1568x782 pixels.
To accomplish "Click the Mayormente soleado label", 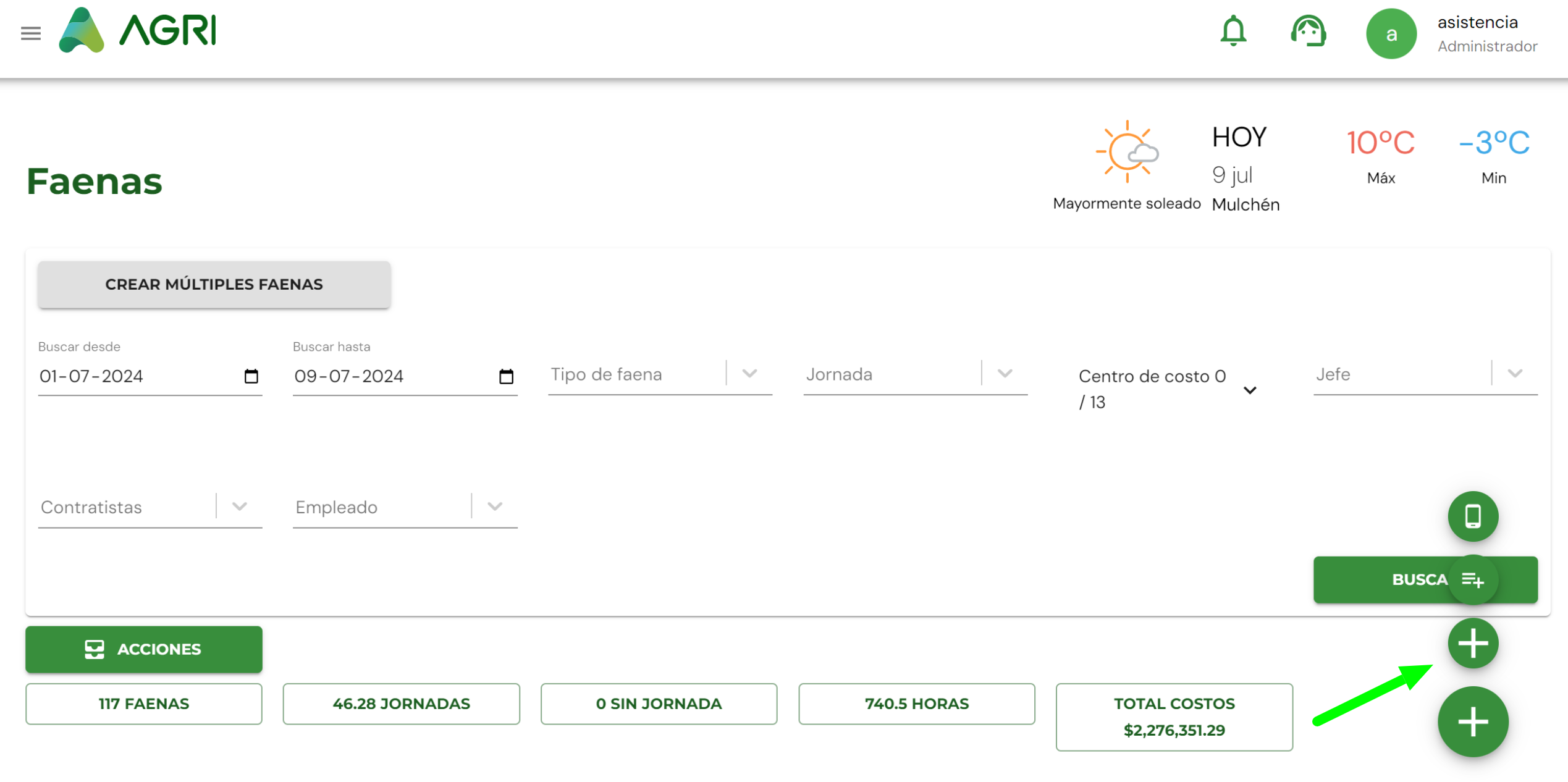I will (x=1127, y=204).
